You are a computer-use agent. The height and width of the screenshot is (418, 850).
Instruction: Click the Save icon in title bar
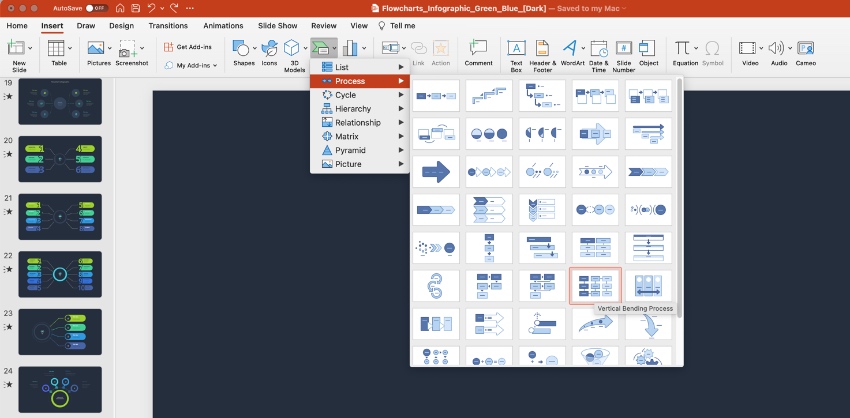coord(136,9)
